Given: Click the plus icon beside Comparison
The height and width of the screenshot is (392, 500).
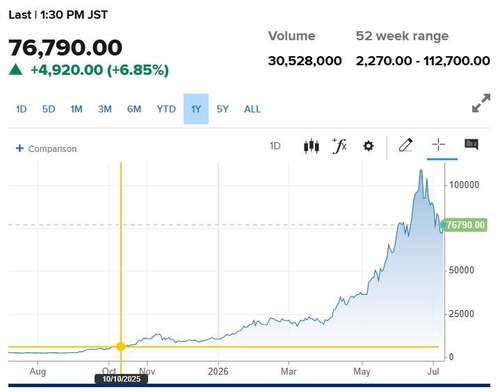Looking at the screenshot, I should 20,148.
